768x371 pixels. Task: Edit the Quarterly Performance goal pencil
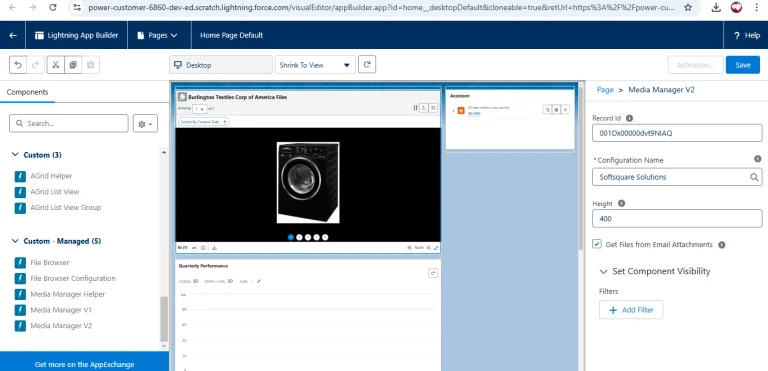pos(259,281)
